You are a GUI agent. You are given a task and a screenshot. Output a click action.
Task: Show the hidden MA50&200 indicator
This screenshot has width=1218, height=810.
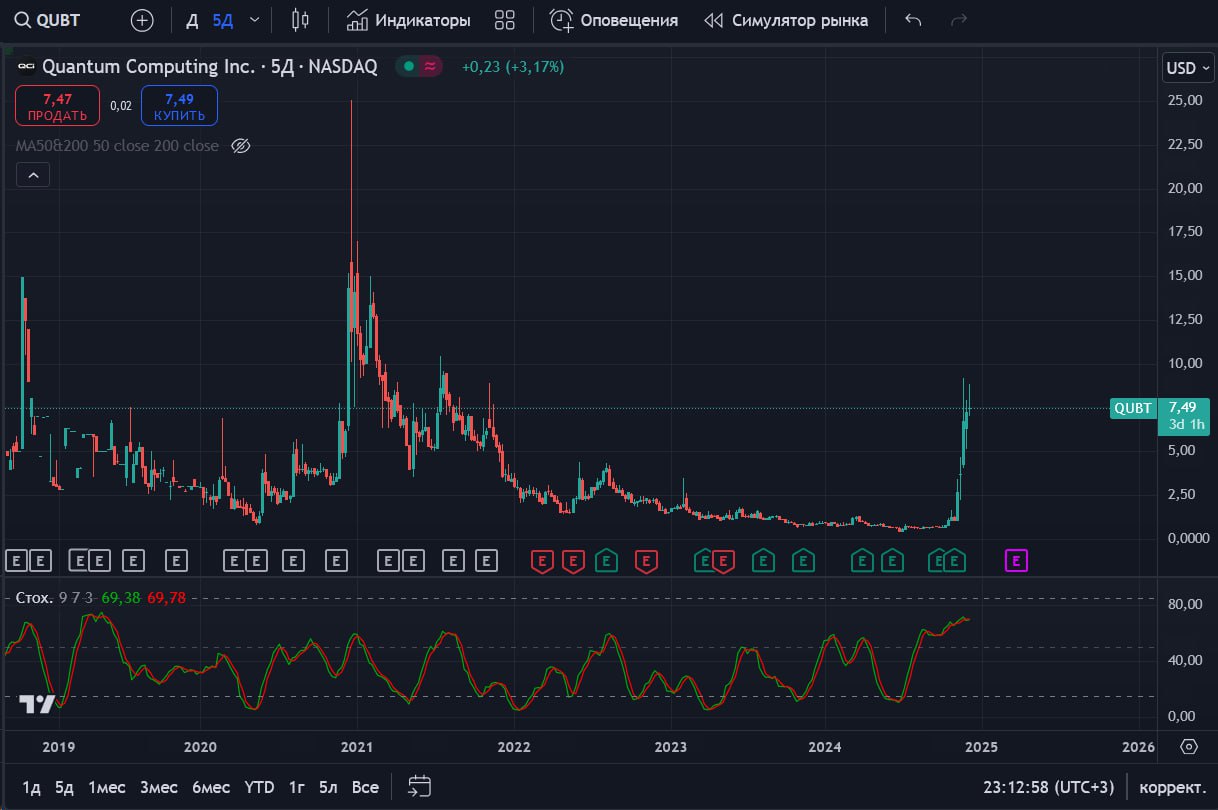[240, 146]
